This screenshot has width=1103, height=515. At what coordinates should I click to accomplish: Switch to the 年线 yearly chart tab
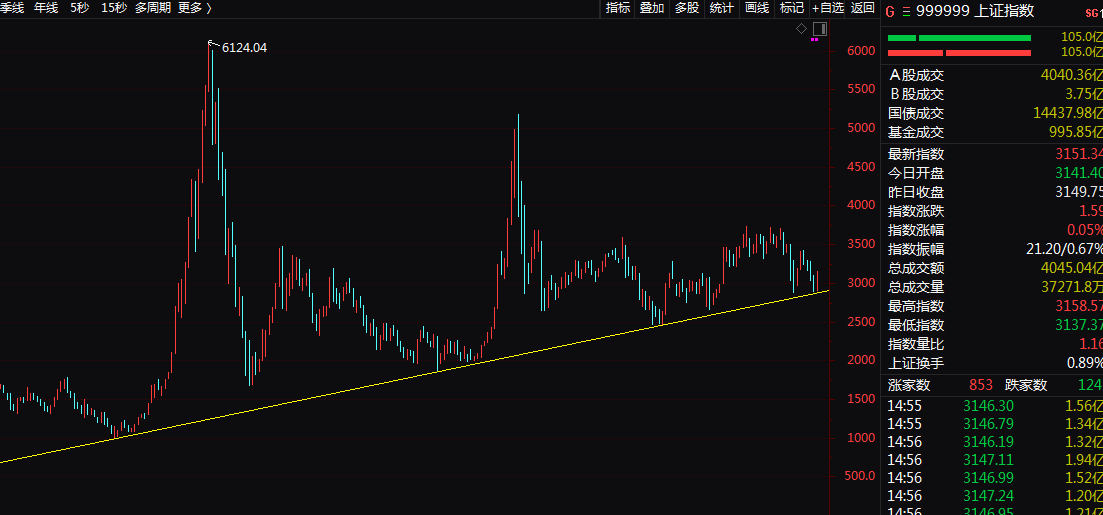click(46, 8)
